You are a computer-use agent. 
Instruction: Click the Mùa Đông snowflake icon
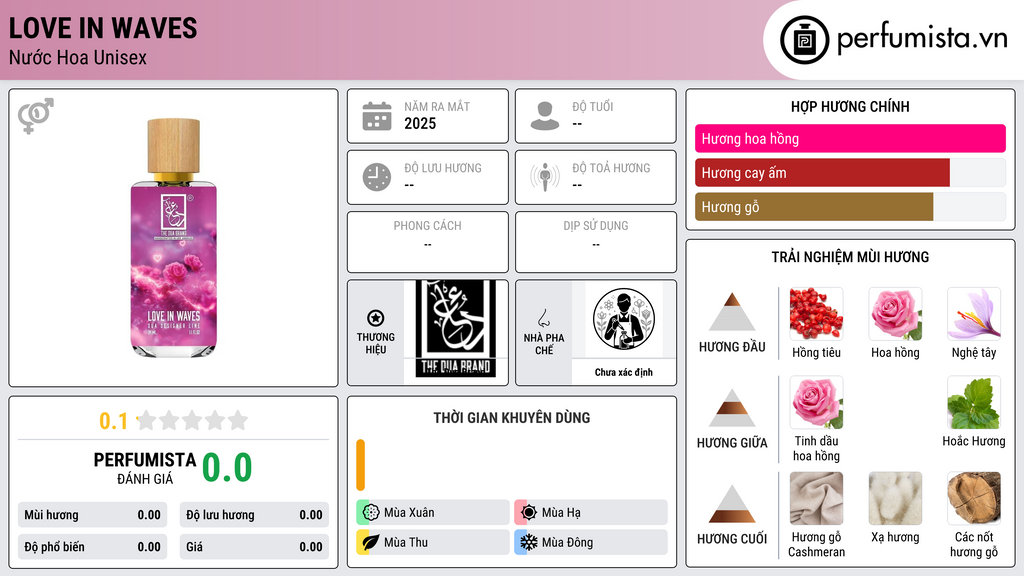(529, 542)
